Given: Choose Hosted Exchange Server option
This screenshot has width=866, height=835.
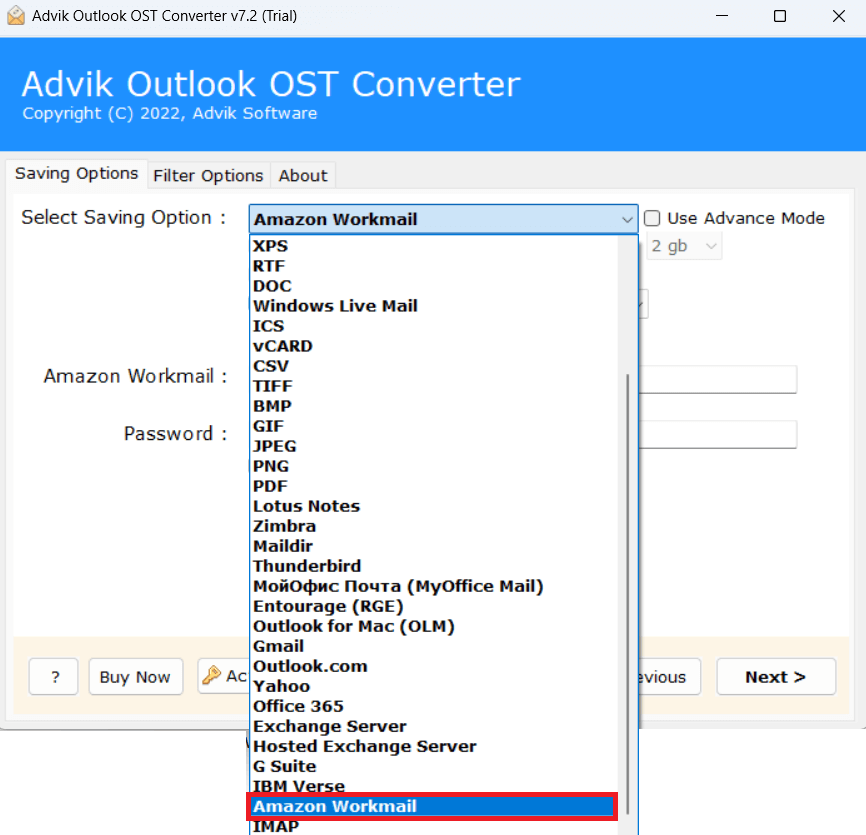Looking at the screenshot, I should click(434, 746).
